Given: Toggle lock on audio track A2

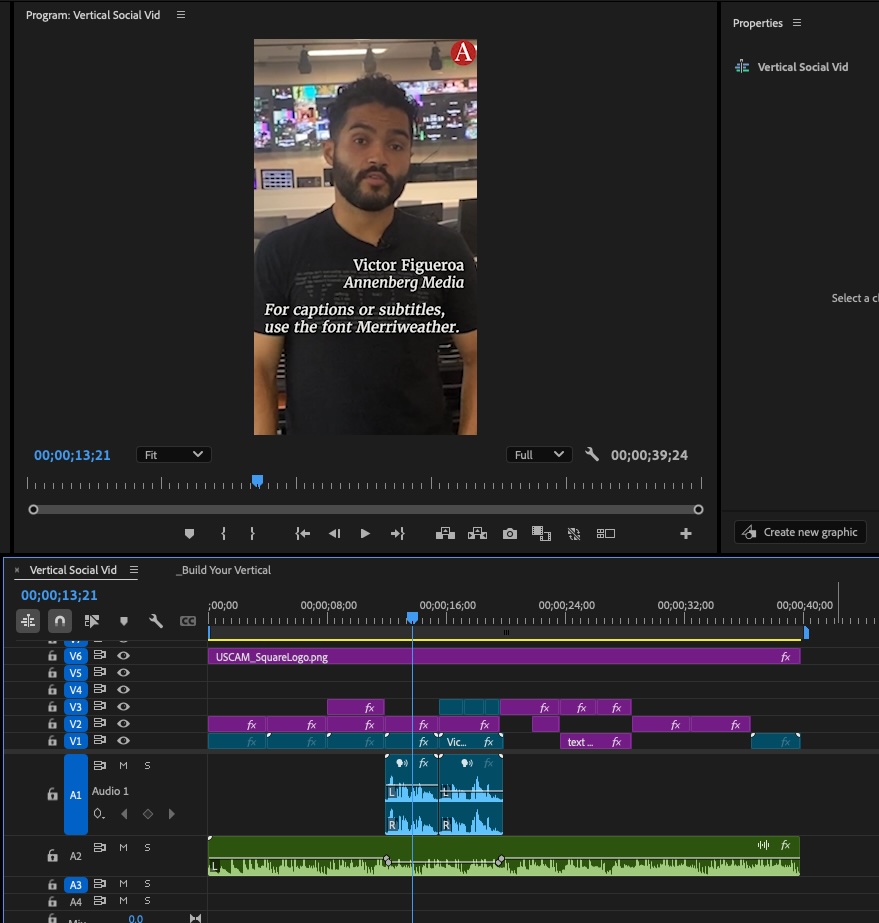Looking at the screenshot, I should point(52,856).
